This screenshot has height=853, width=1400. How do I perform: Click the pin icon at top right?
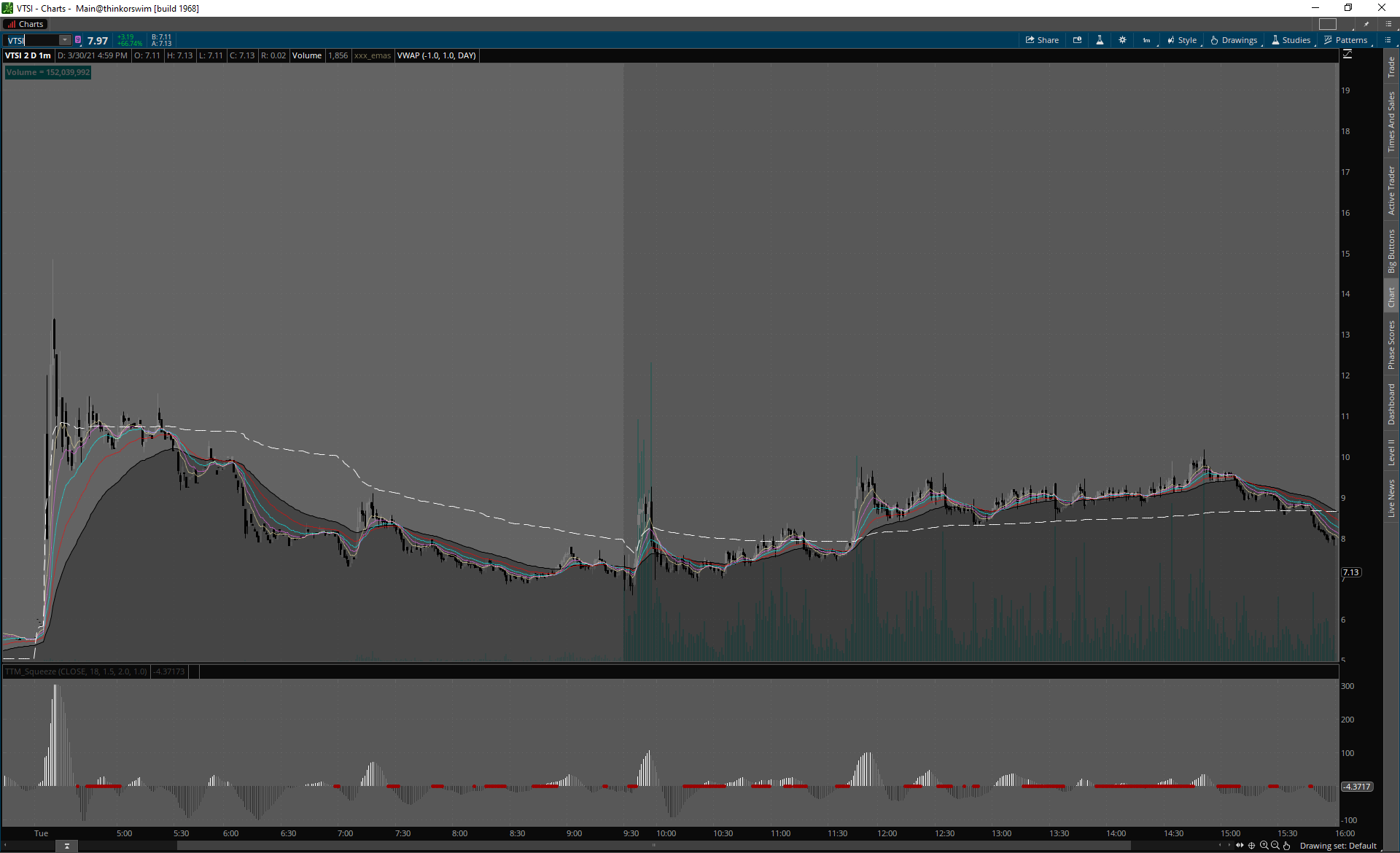[x=1366, y=24]
